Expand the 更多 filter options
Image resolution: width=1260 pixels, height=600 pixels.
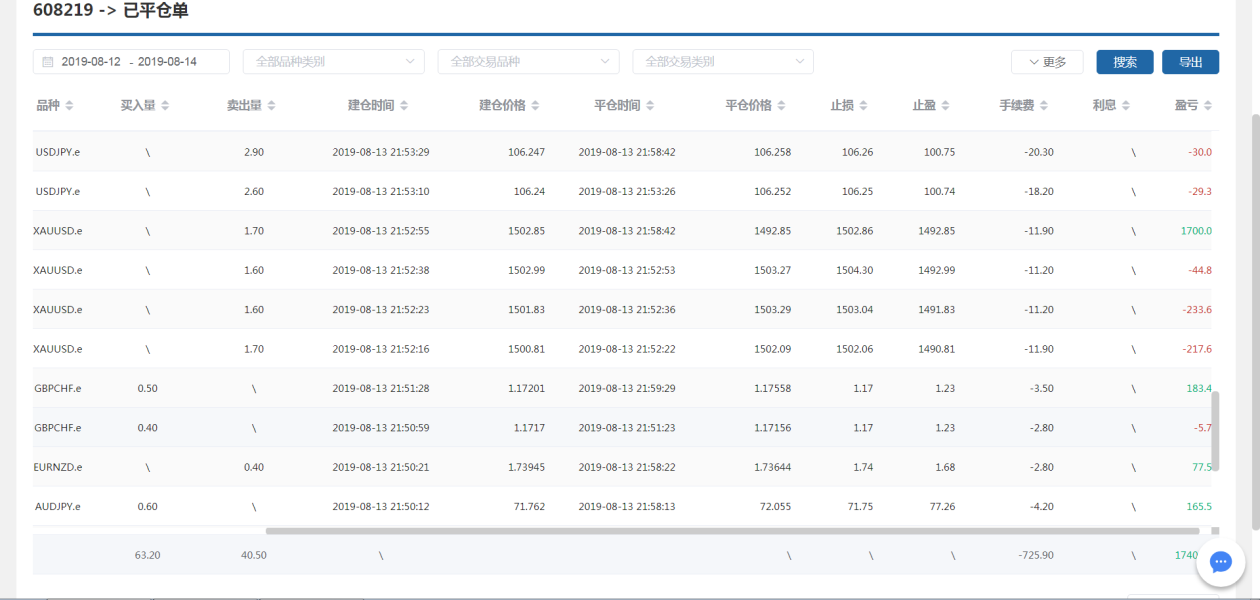pos(1047,62)
